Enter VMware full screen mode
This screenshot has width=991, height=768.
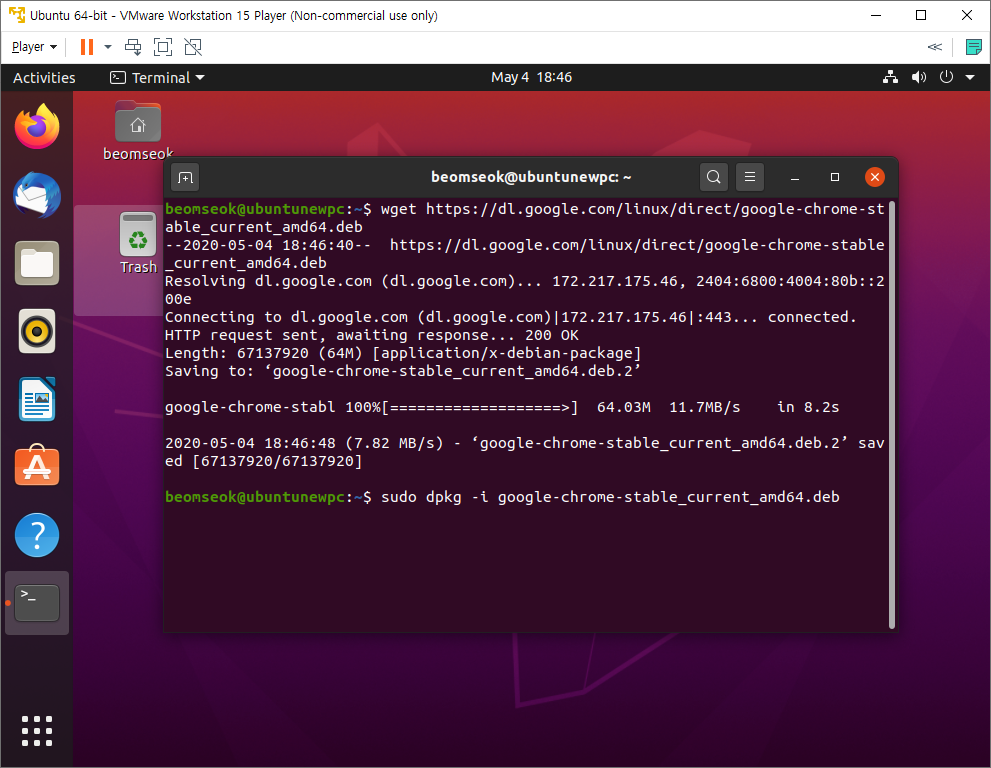(163, 47)
